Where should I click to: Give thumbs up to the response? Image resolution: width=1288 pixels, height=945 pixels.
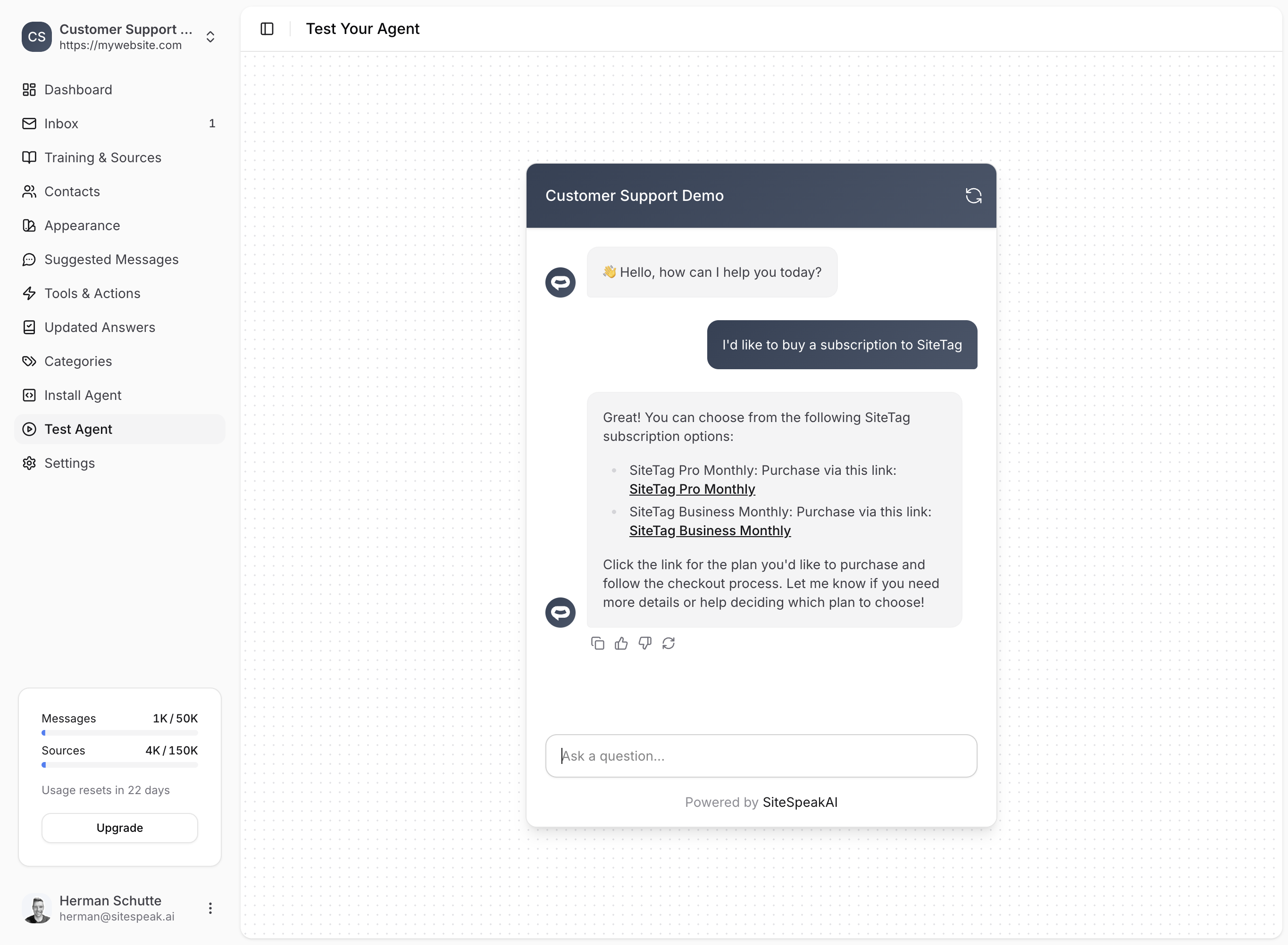(621, 644)
